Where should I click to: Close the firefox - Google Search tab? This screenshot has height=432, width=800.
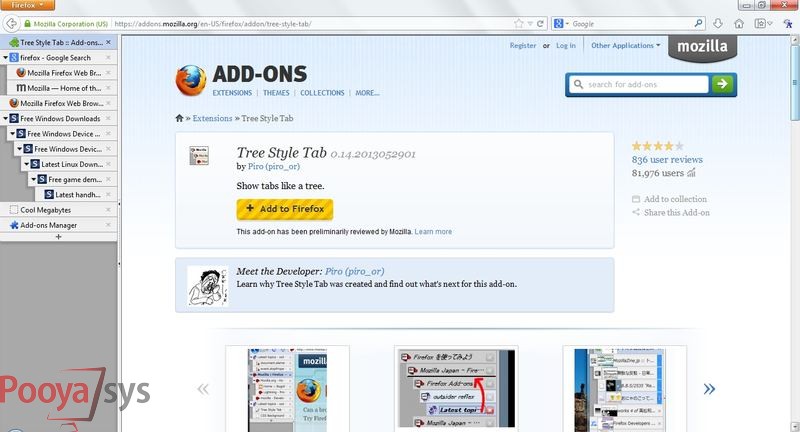(108, 58)
